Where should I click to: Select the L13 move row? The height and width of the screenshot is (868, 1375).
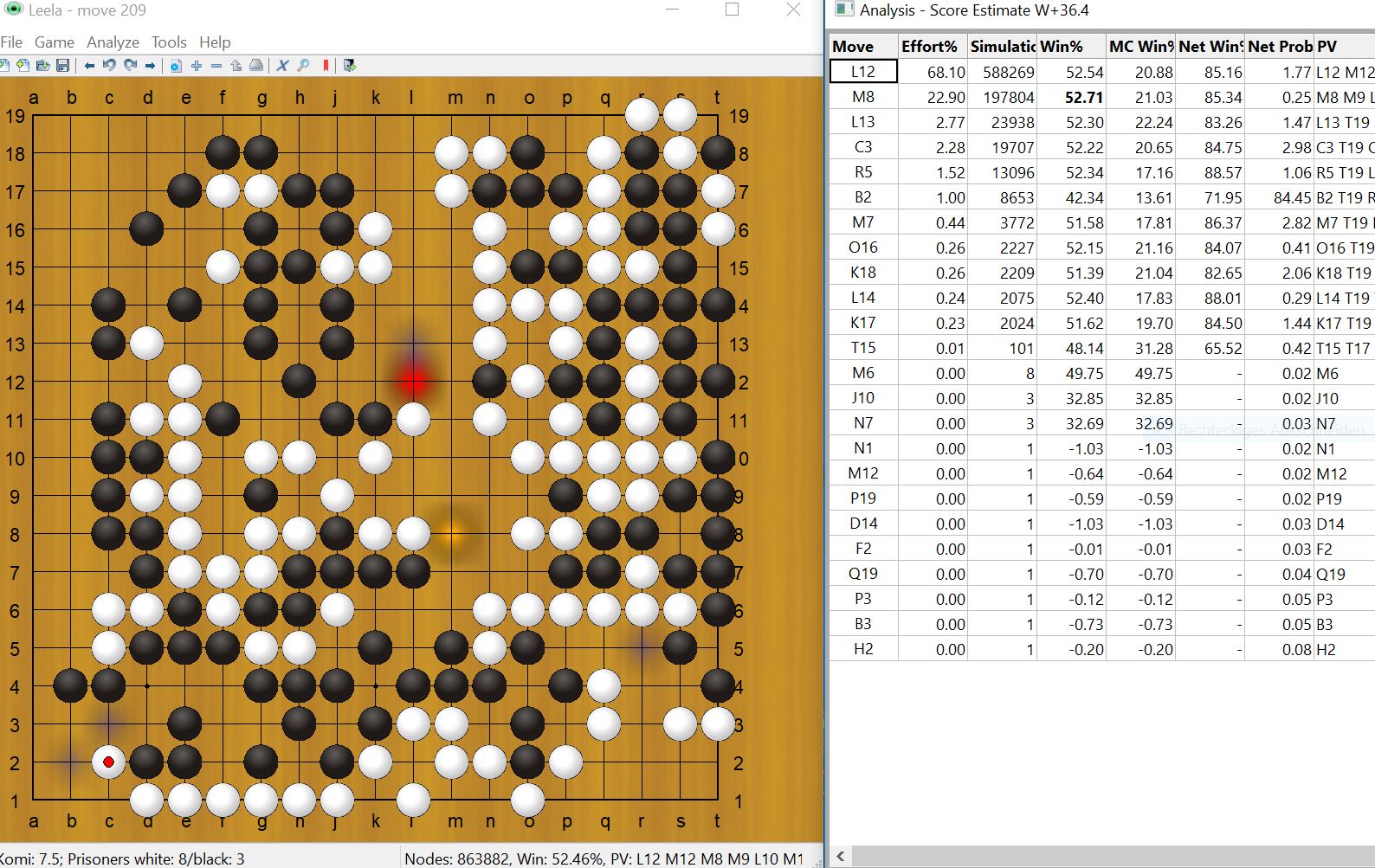pos(1101,122)
